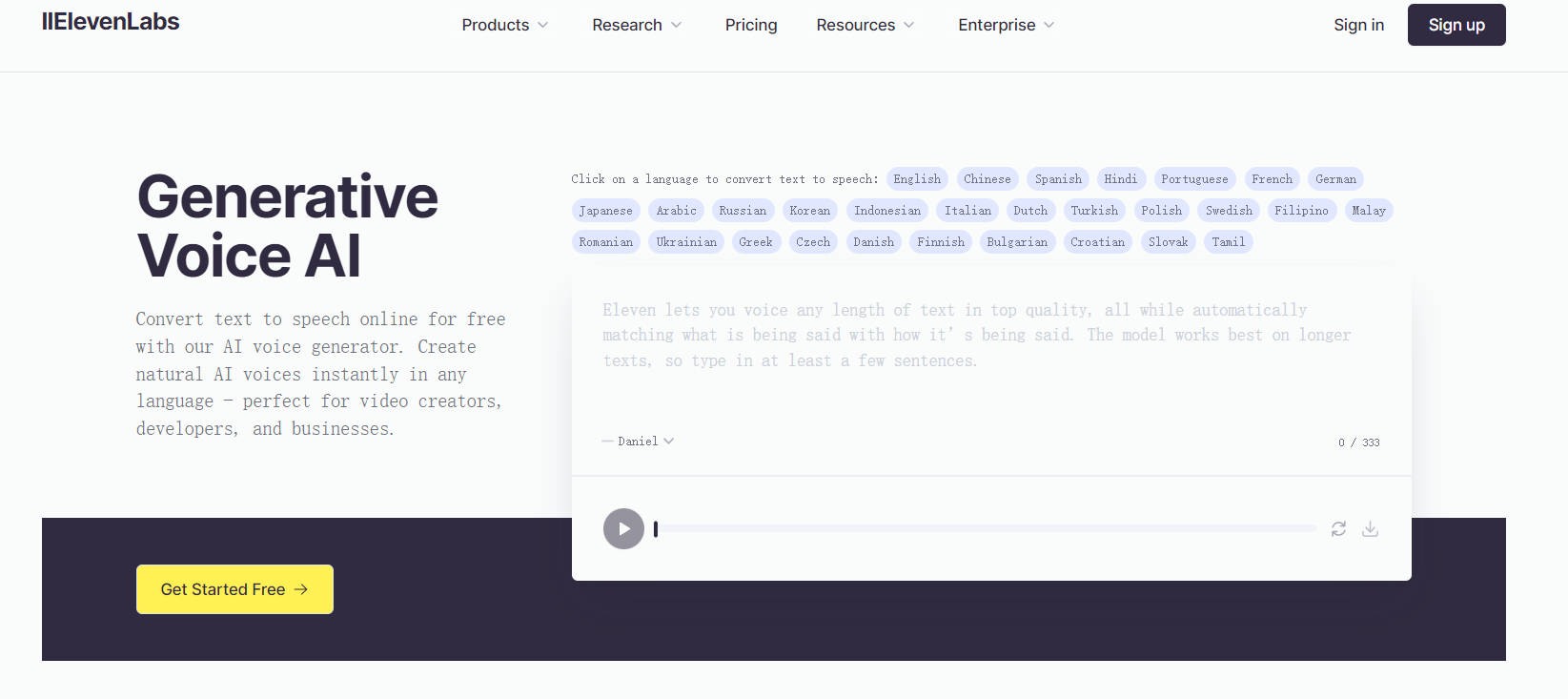
Task: Play the generated speech audio
Action: coord(623,528)
